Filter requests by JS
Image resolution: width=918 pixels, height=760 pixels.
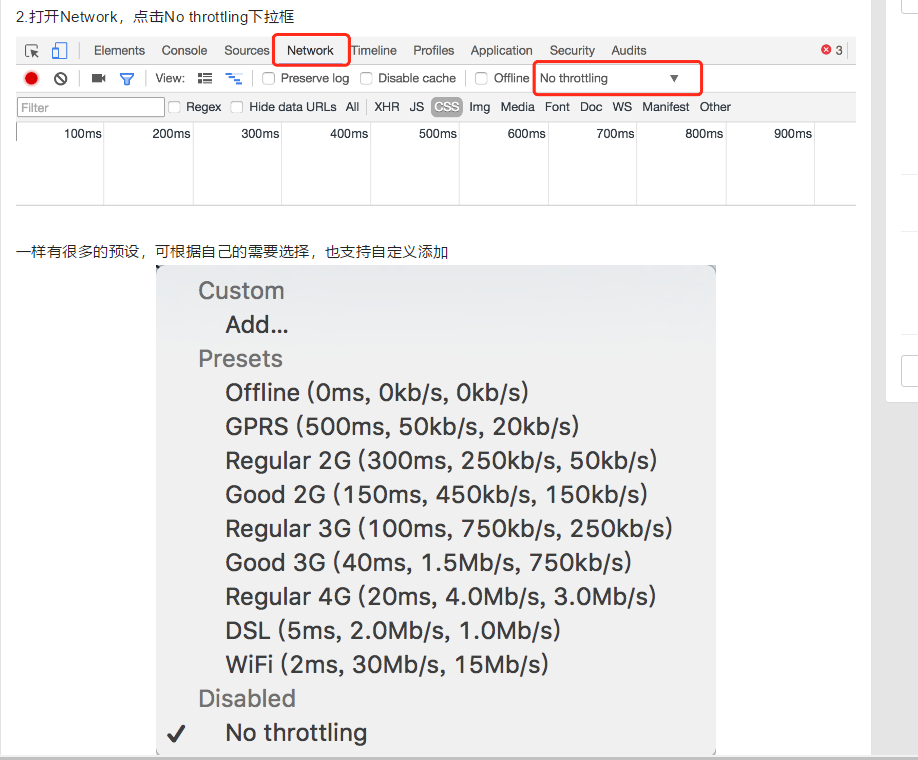coord(417,107)
